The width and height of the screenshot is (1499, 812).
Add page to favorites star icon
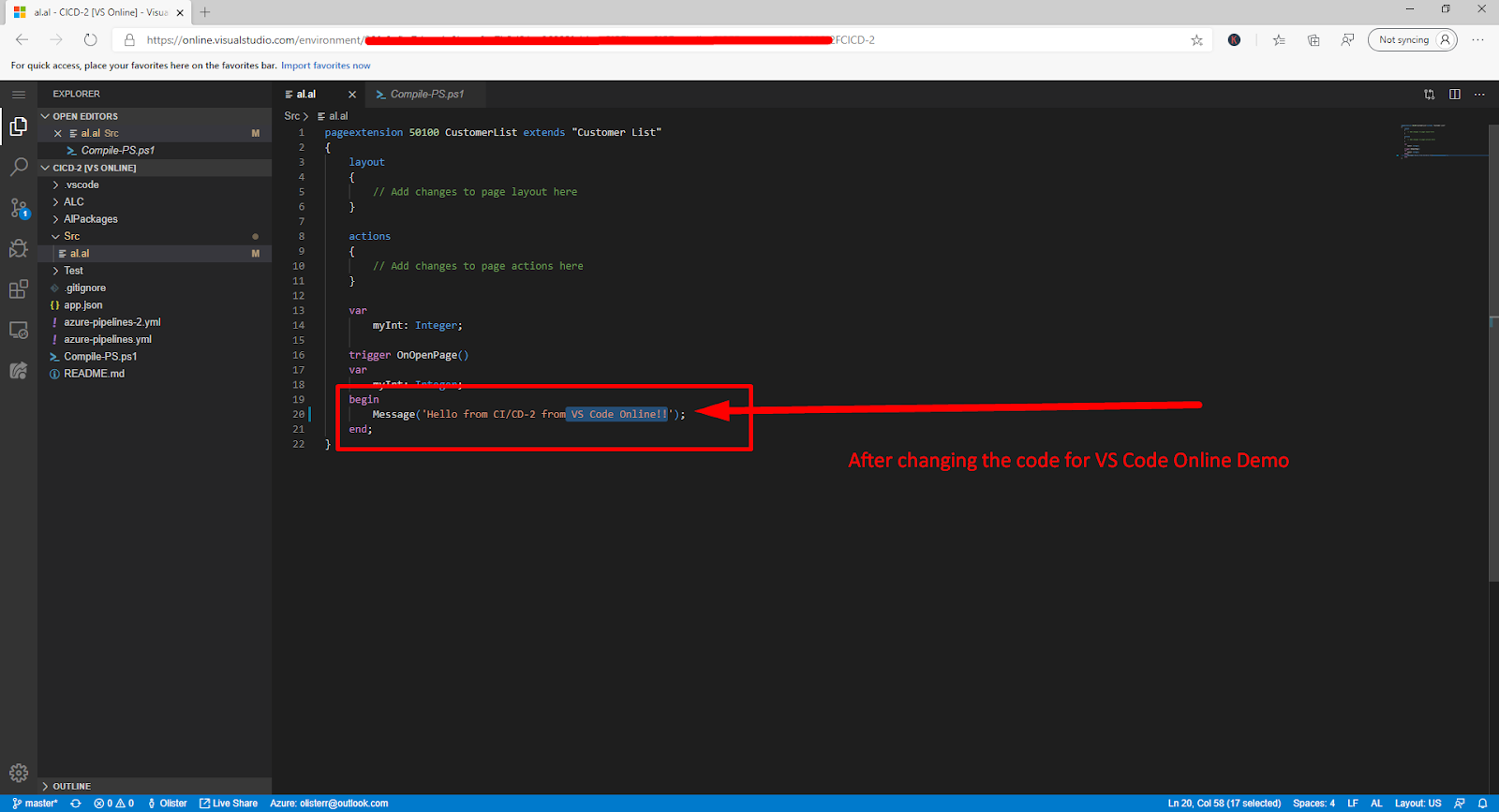coord(1196,40)
